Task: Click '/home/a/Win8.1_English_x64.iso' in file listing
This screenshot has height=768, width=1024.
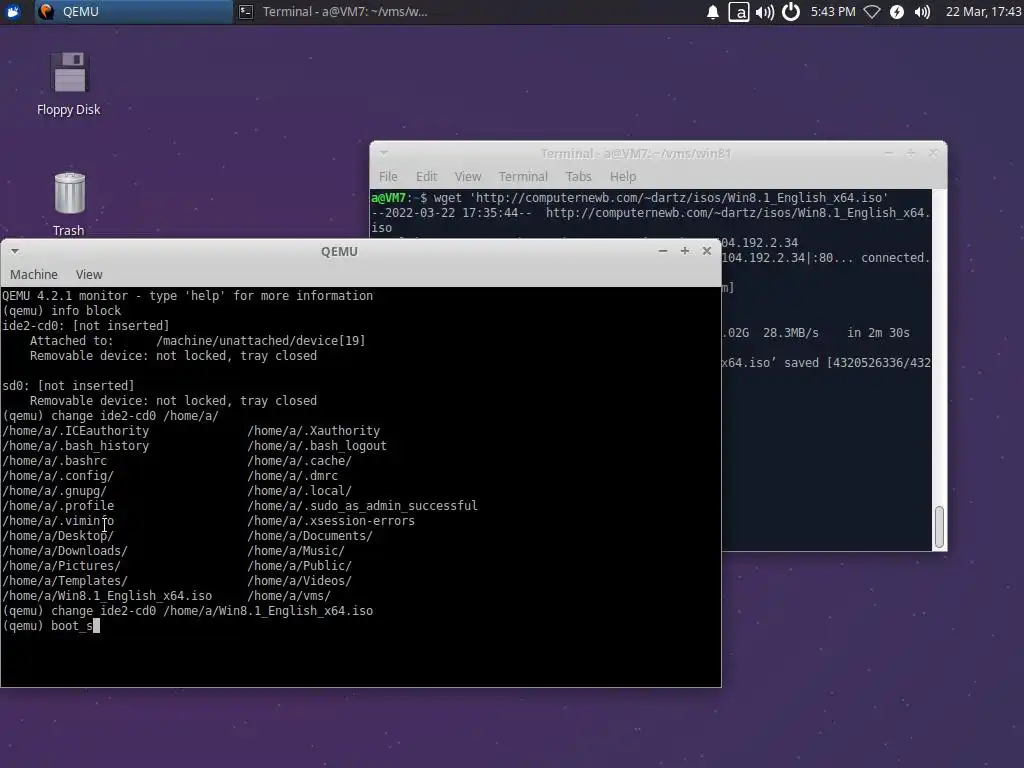Action: [x=107, y=596]
